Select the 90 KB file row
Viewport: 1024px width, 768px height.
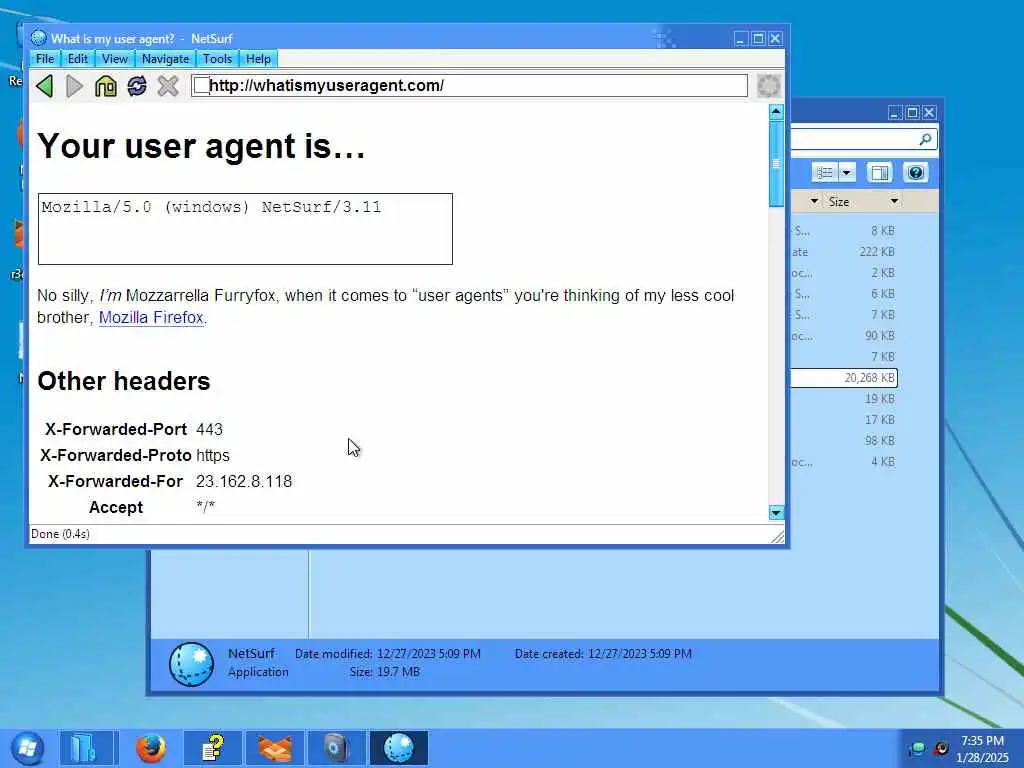pos(844,336)
